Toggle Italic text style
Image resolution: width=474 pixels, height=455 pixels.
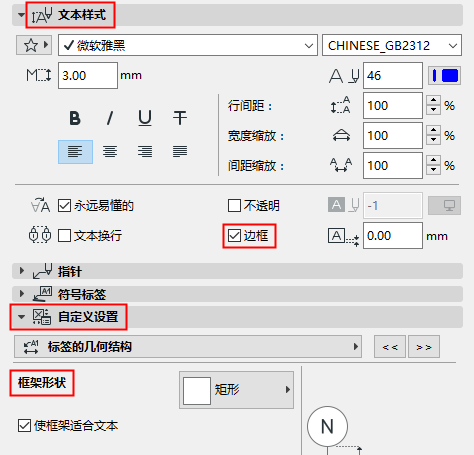click(x=110, y=118)
